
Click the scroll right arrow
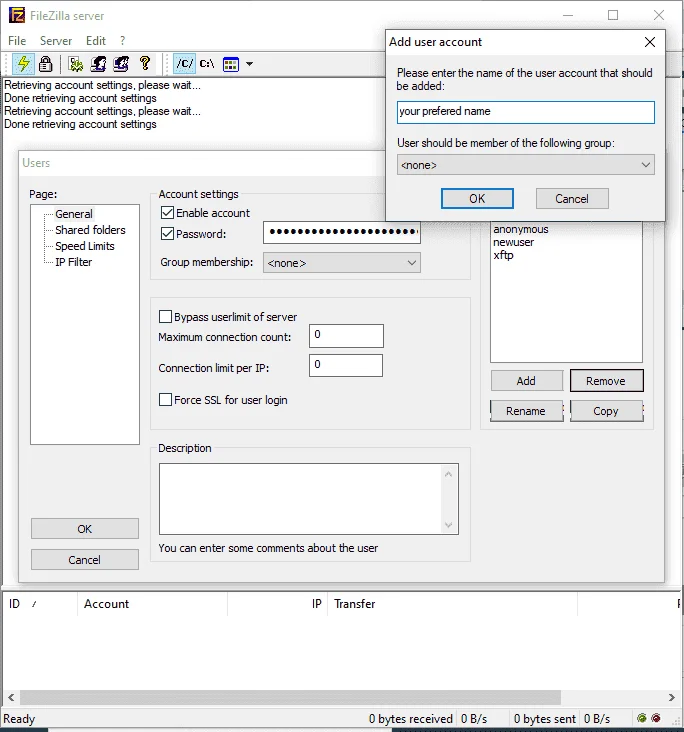(671, 697)
